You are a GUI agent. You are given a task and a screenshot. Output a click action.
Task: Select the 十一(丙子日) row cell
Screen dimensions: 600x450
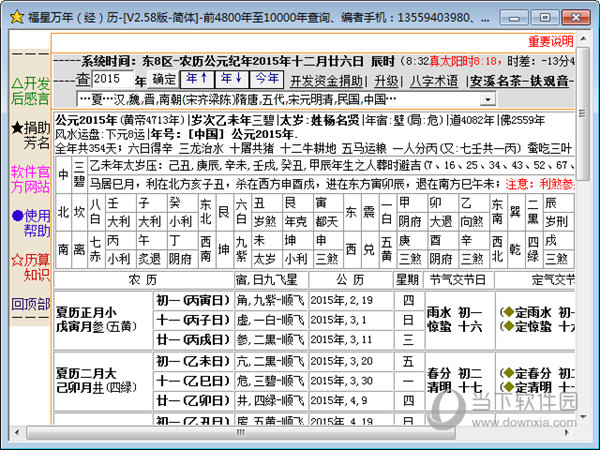[x=193, y=320]
